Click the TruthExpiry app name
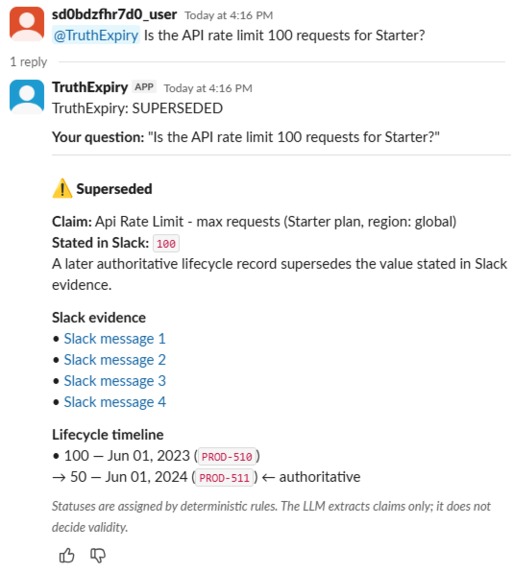Screen dimensions: 513x573 pos(90,87)
